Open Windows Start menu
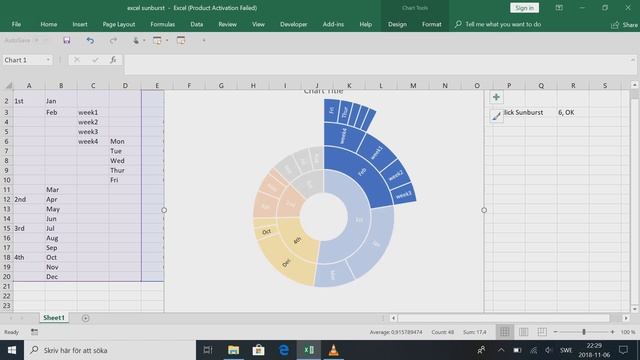640x360 pixels. 12,350
